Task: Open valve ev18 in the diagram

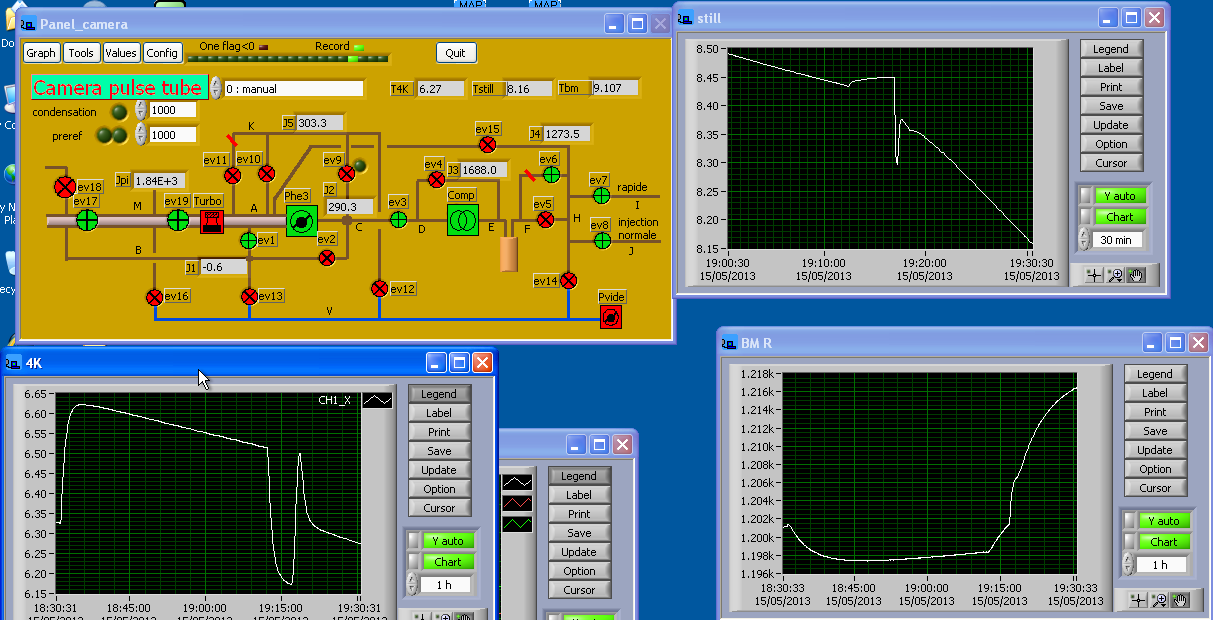Action: 65,187
